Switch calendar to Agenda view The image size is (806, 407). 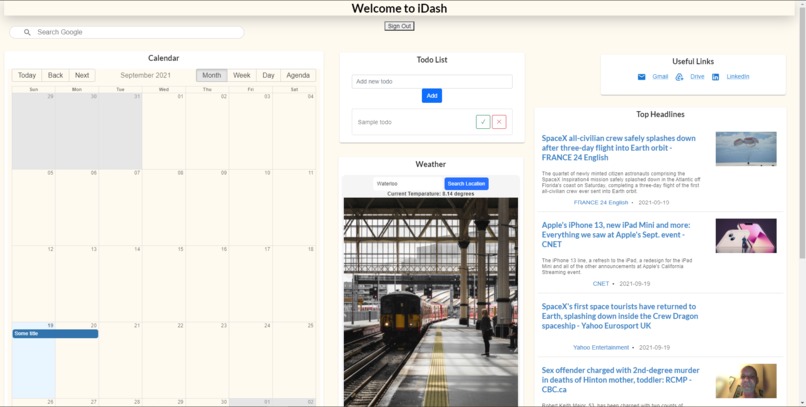pos(298,76)
